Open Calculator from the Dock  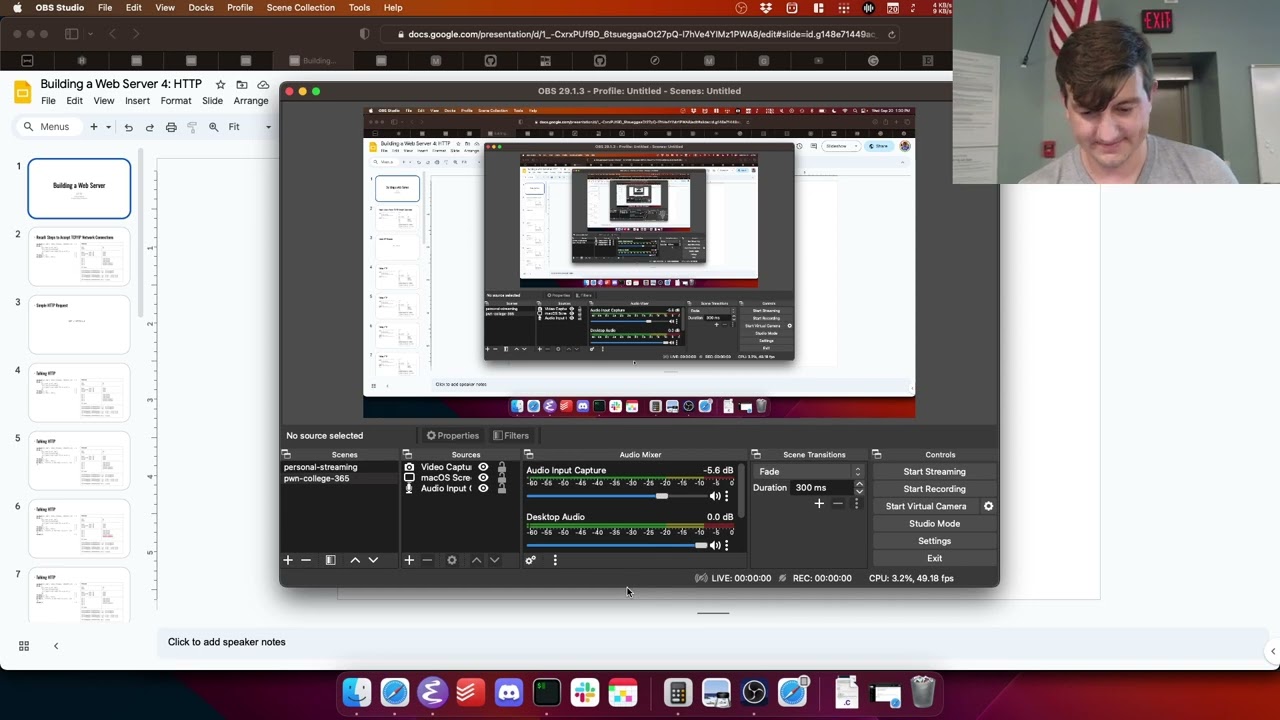[x=678, y=692]
